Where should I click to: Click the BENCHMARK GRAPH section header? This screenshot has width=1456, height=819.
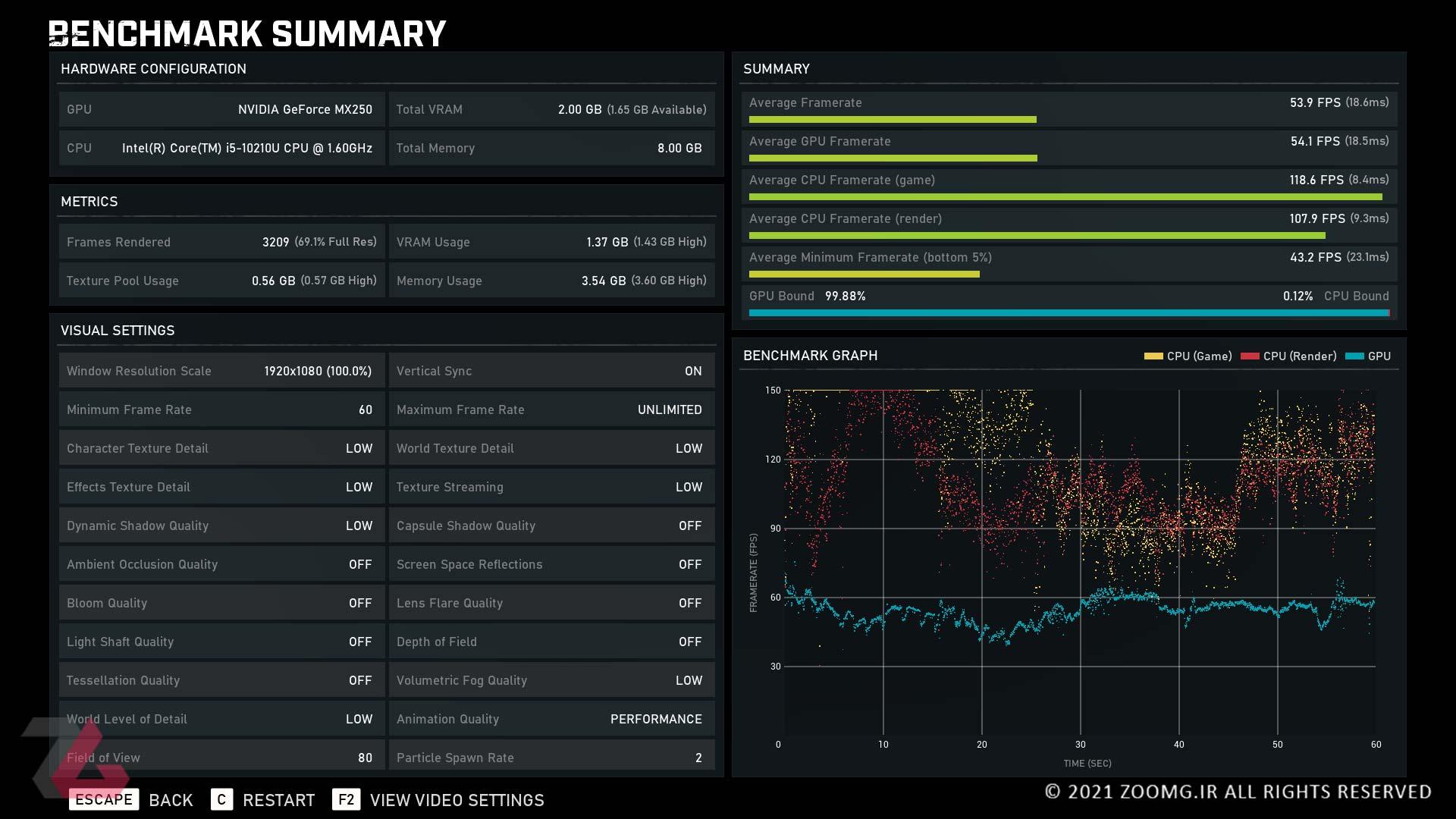click(810, 356)
